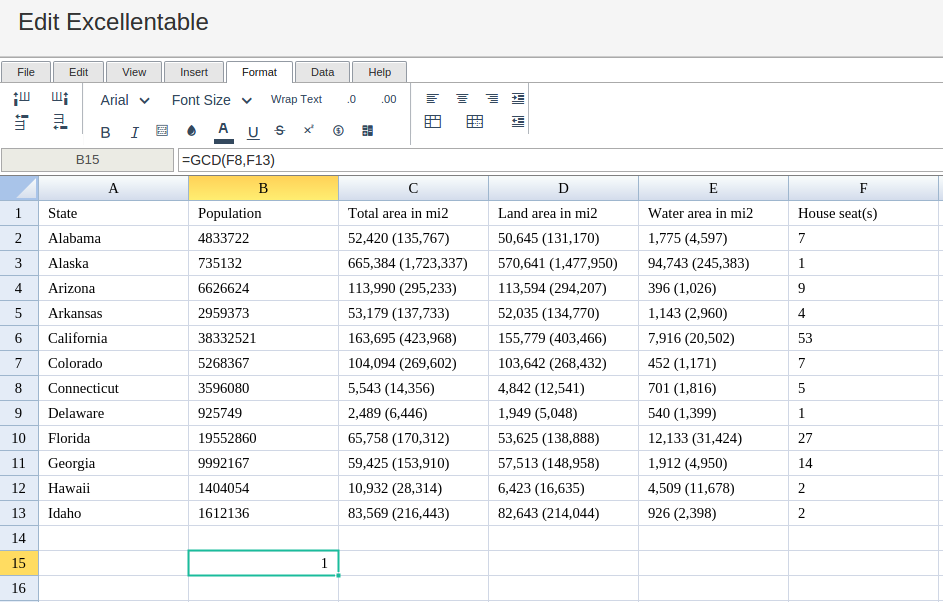Click the superscript icon
The width and height of the screenshot is (943, 602).
tap(309, 130)
